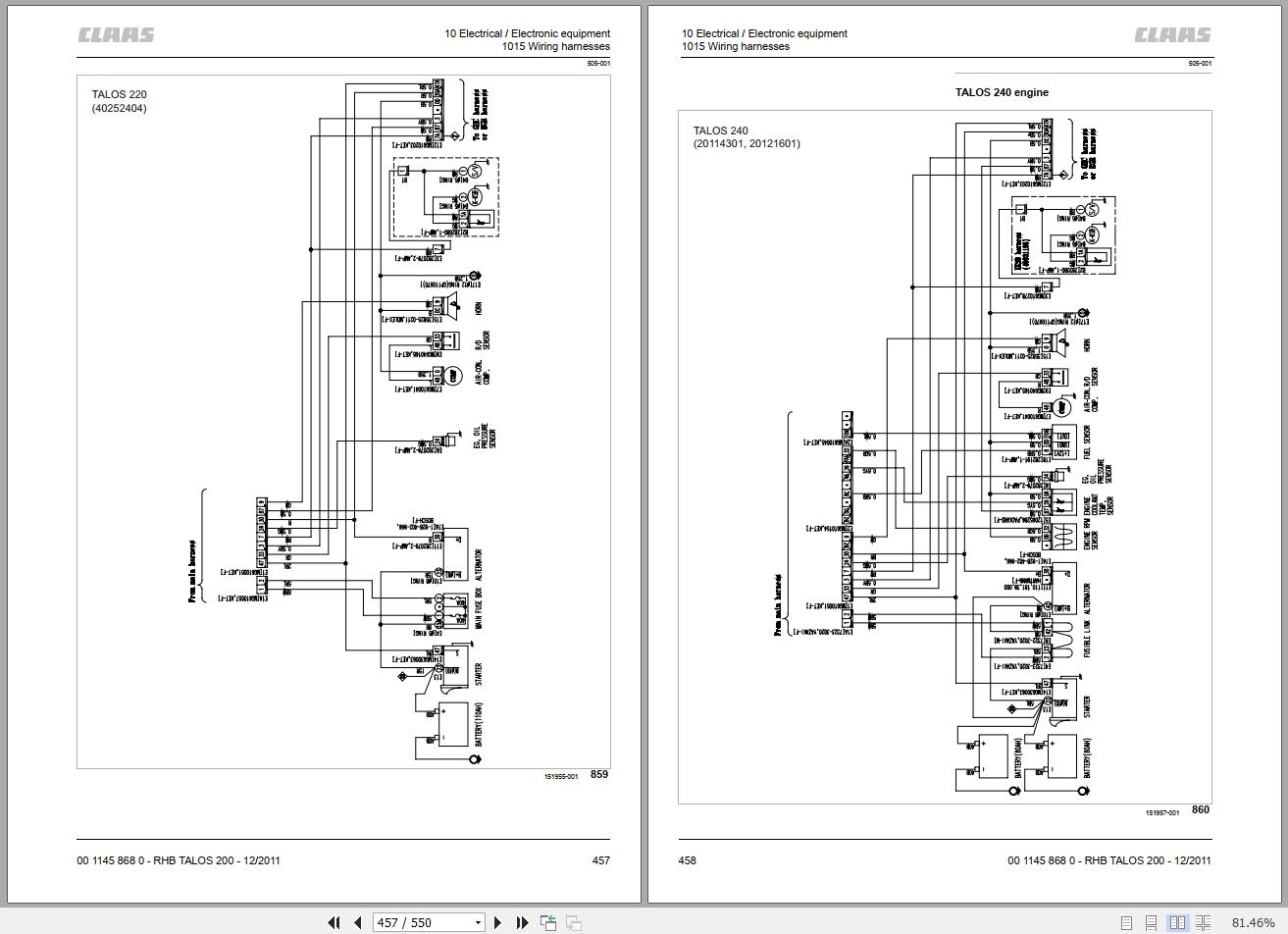Click right page '10 Electrical / Electronic equipment' header
This screenshot has width=1288, height=934.
point(765,33)
